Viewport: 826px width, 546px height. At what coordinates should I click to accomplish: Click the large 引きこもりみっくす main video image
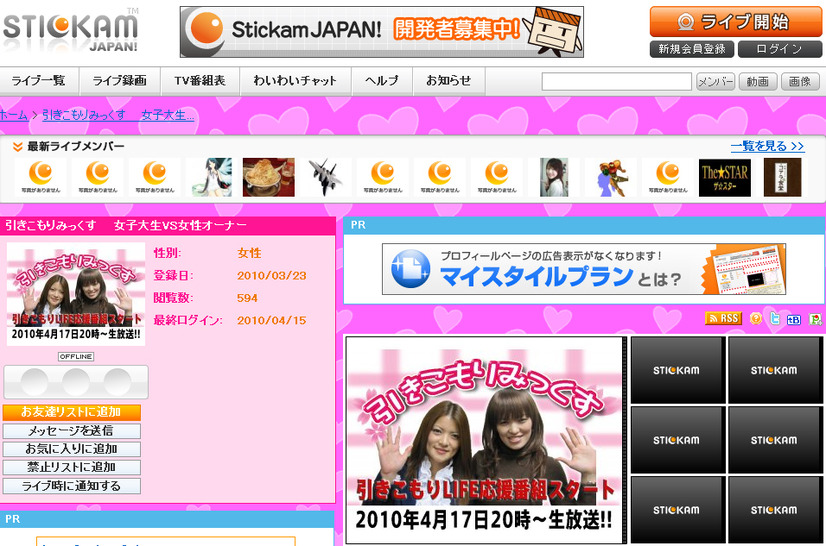pyautogui.click(x=484, y=440)
